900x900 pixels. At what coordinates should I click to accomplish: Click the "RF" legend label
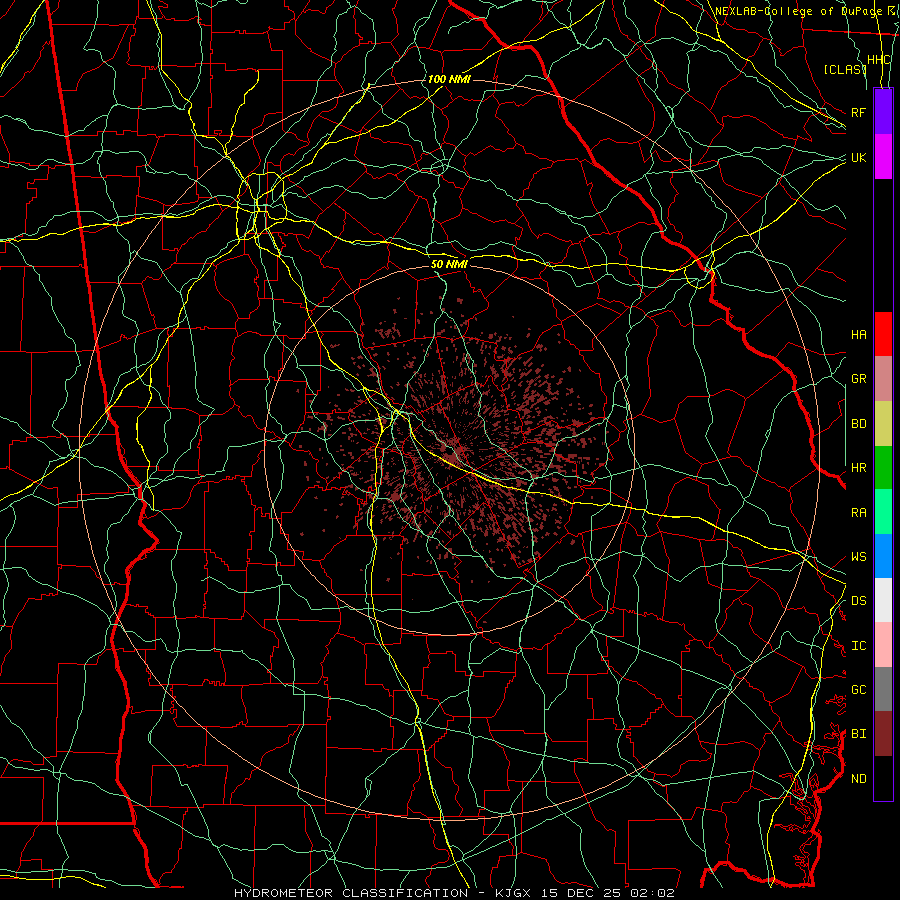(858, 112)
